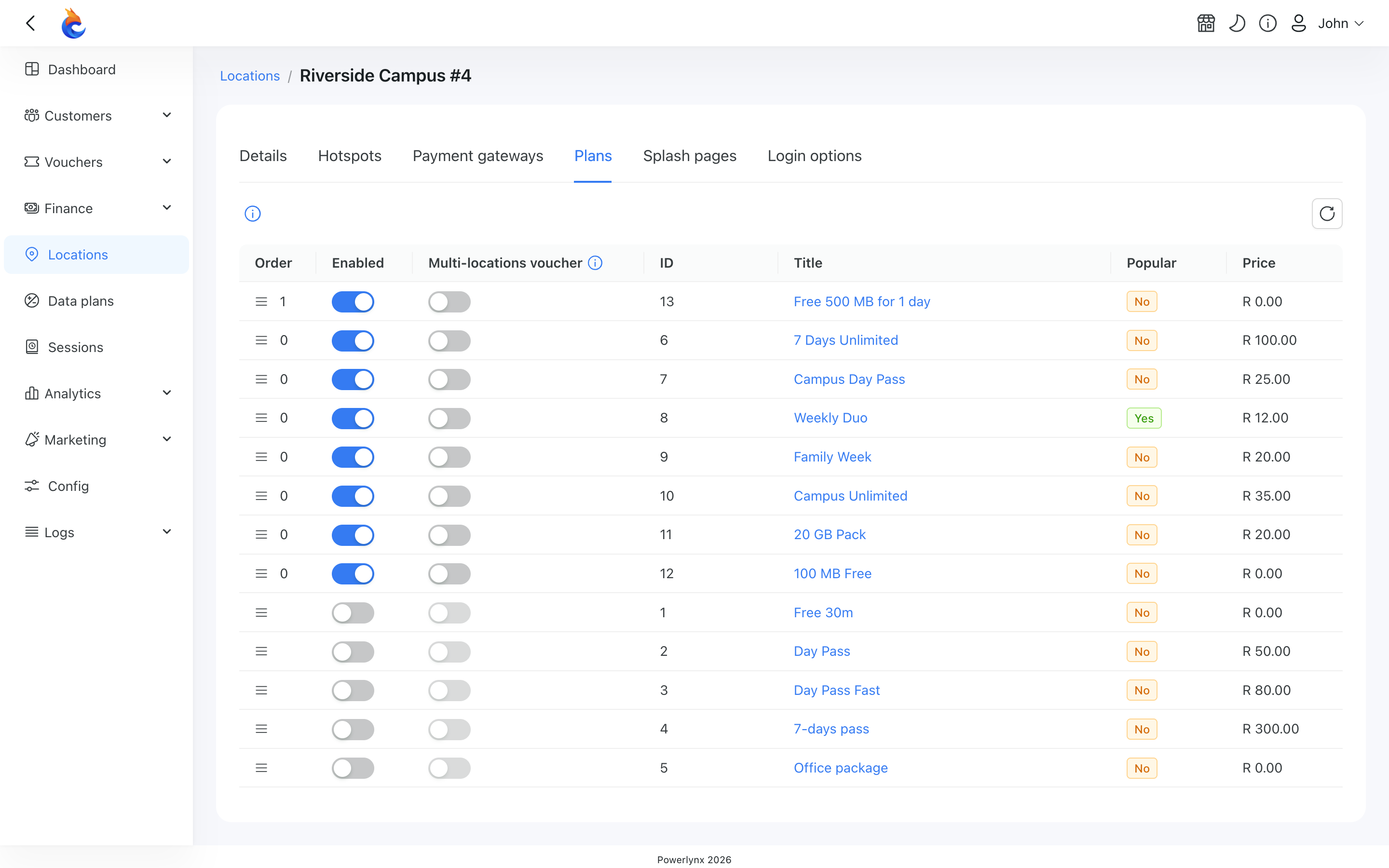Expand the Vouchers menu

coord(96,162)
